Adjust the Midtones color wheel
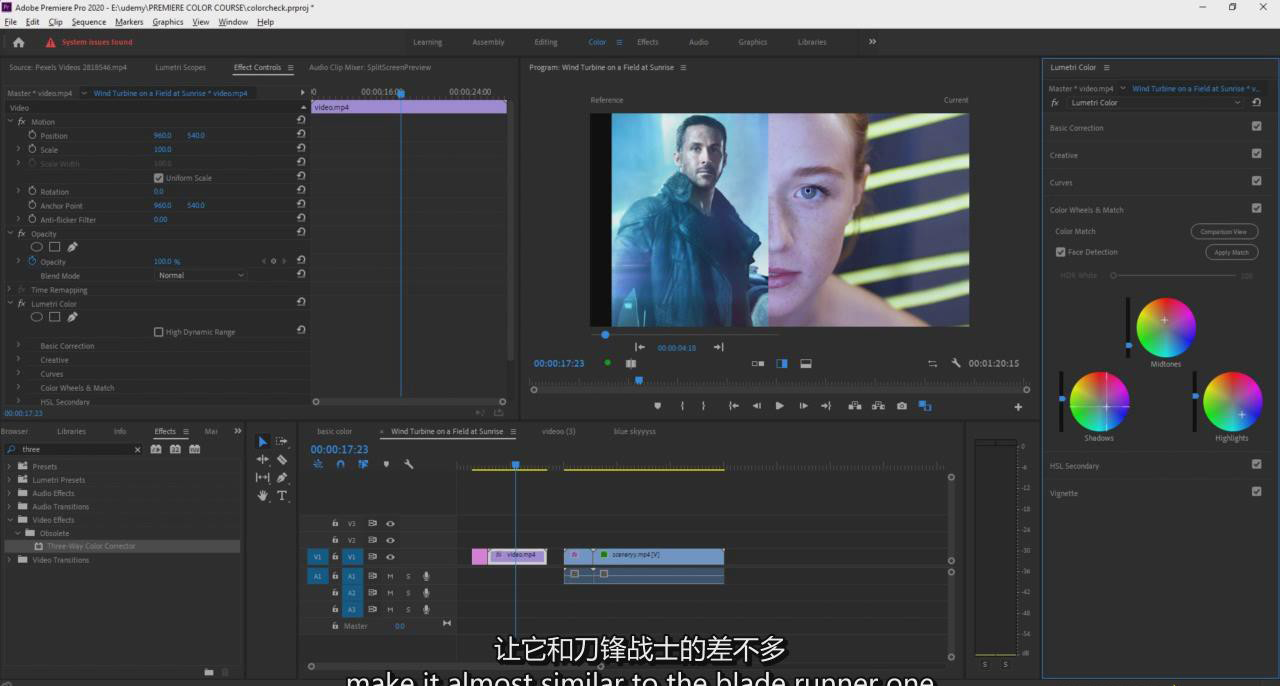1280x686 pixels. (1166, 327)
